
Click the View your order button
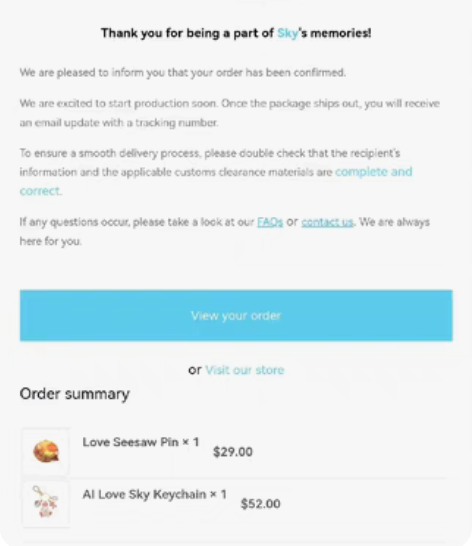(x=236, y=315)
